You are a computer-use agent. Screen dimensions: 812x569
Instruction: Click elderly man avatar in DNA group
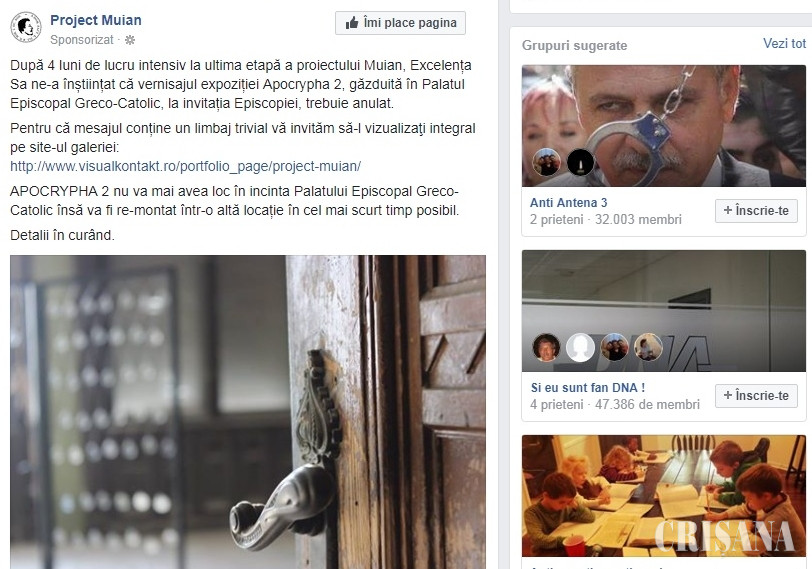click(x=546, y=347)
